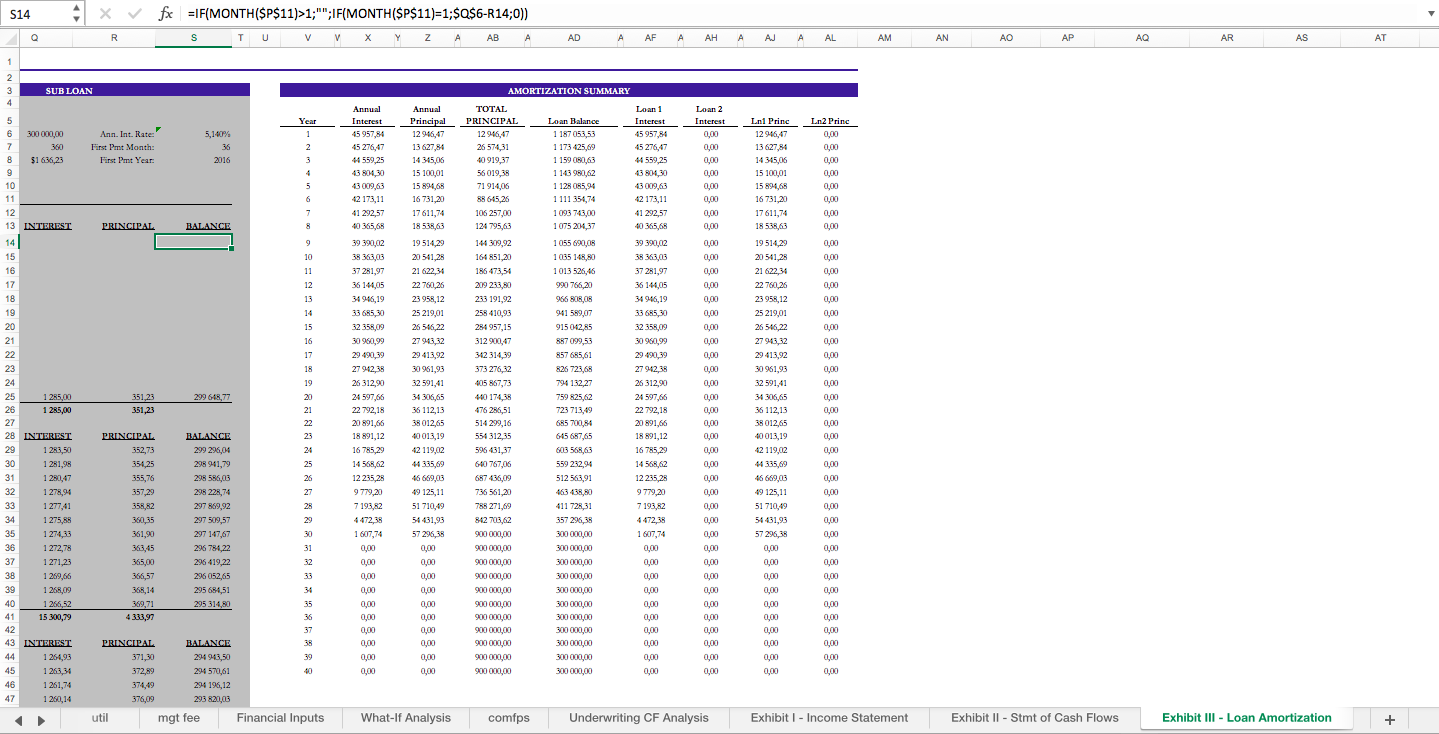This screenshot has height=734, width=1439.
Task: Switch to the util sheet tab
Action: click(99, 718)
